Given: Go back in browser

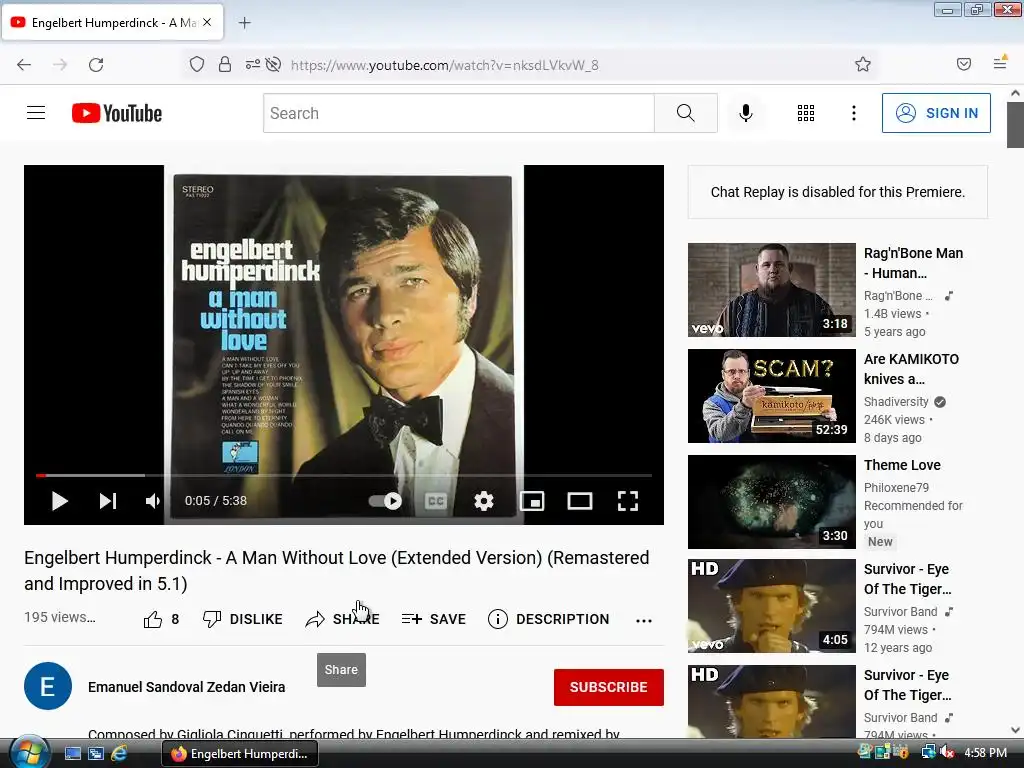Looking at the screenshot, I should tap(24, 64).
